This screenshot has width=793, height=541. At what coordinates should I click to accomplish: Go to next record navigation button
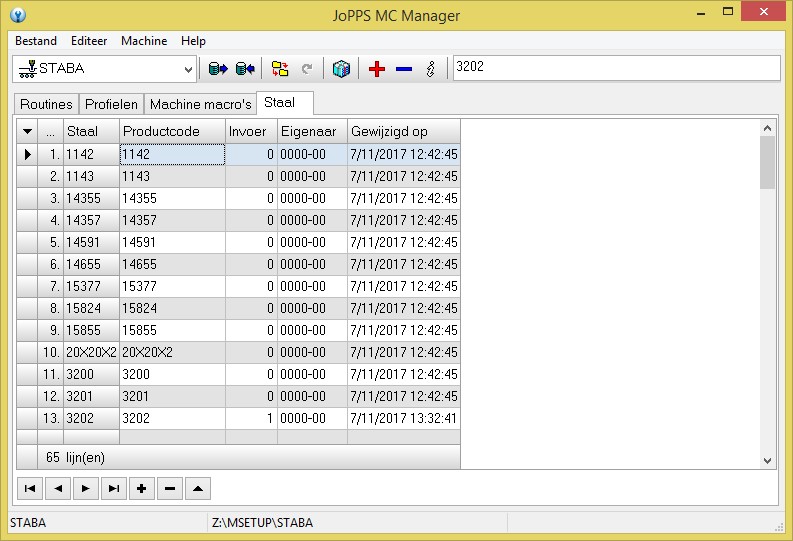click(x=86, y=488)
